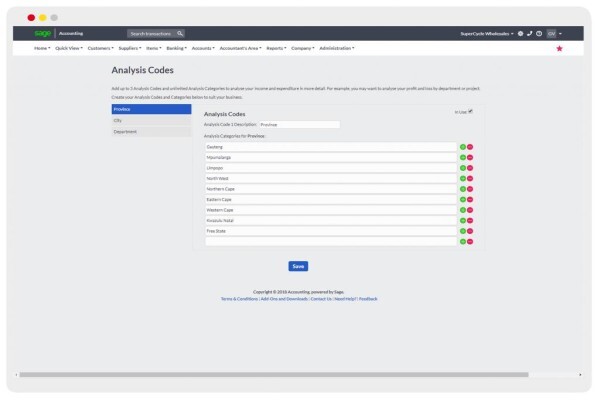The image size is (600, 400).
Task: Open the Quick View dropdown menu
Action: (x=69, y=48)
